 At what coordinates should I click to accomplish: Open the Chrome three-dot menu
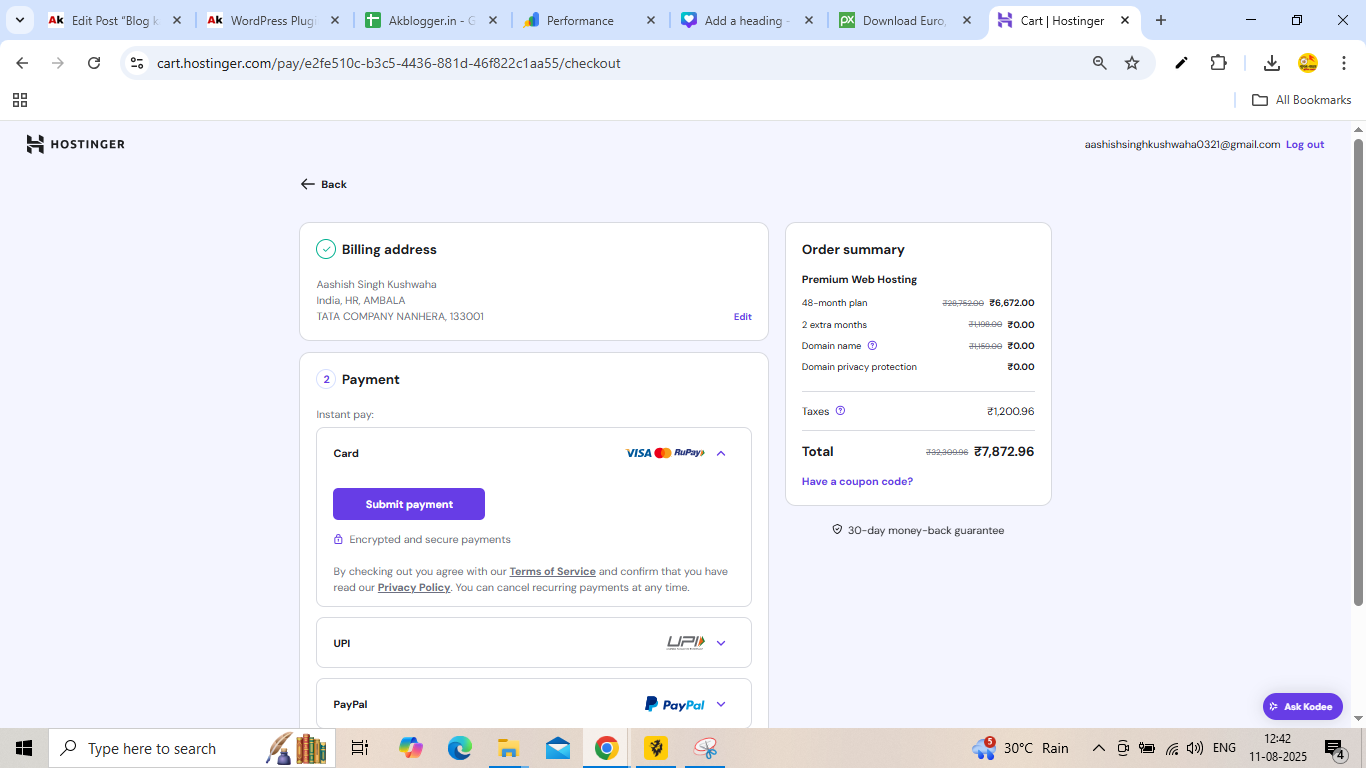click(1344, 63)
